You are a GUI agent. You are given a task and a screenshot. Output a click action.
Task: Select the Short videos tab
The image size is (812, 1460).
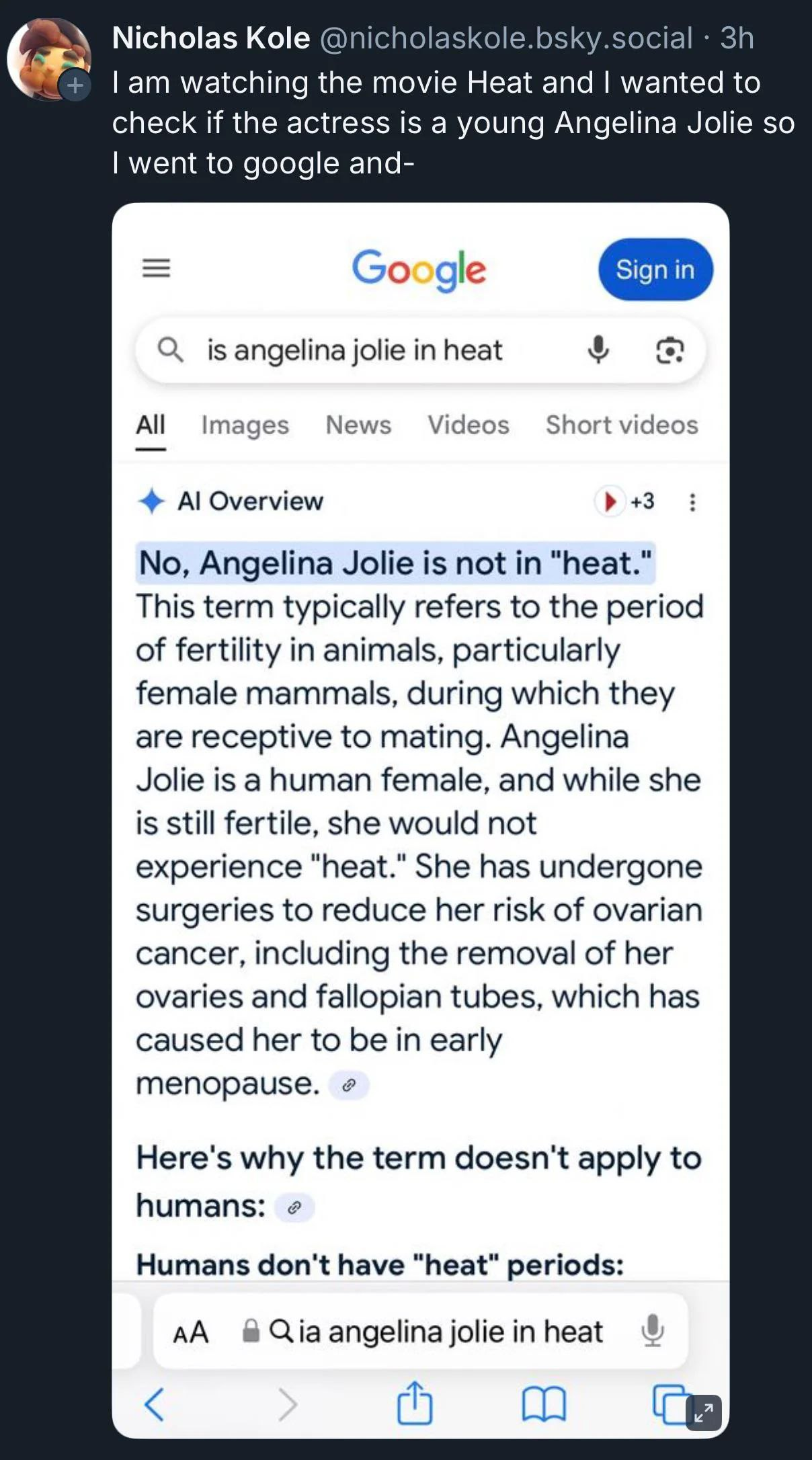tap(622, 425)
